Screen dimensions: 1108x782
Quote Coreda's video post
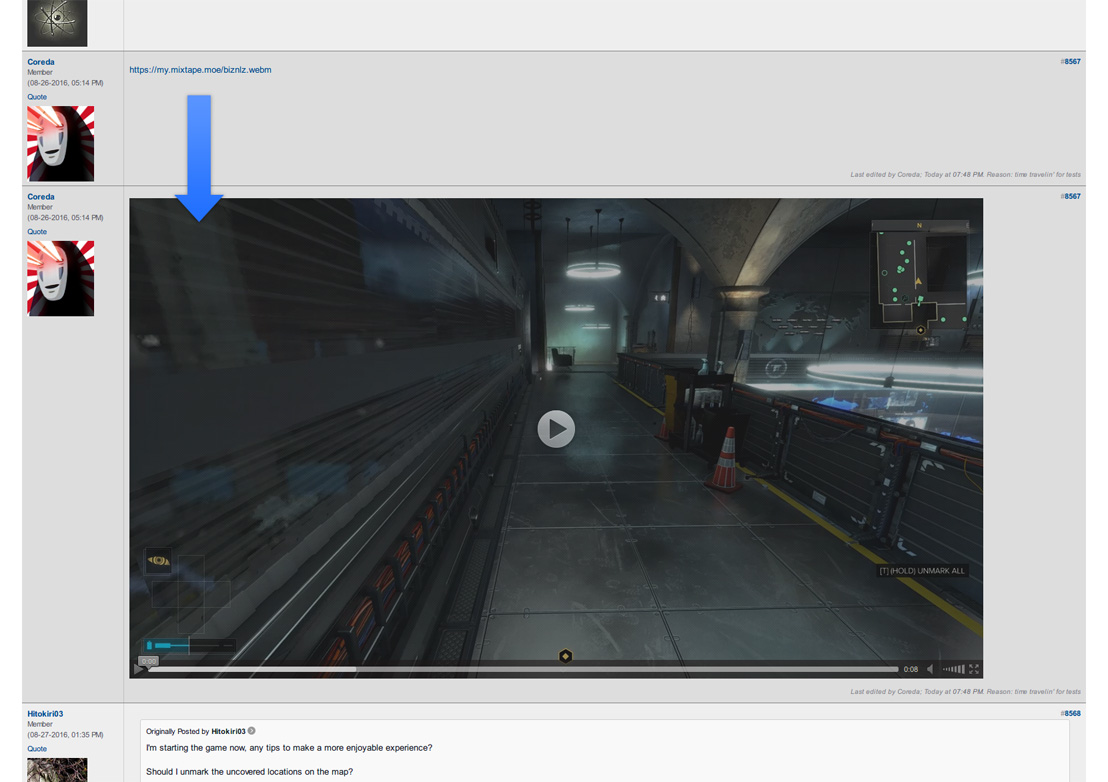point(37,232)
